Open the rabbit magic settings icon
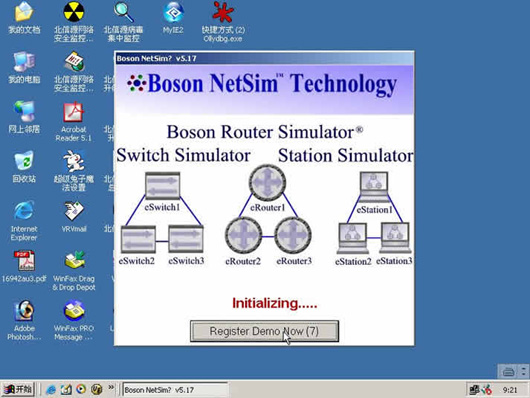This screenshot has width=530, height=398. point(74,171)
